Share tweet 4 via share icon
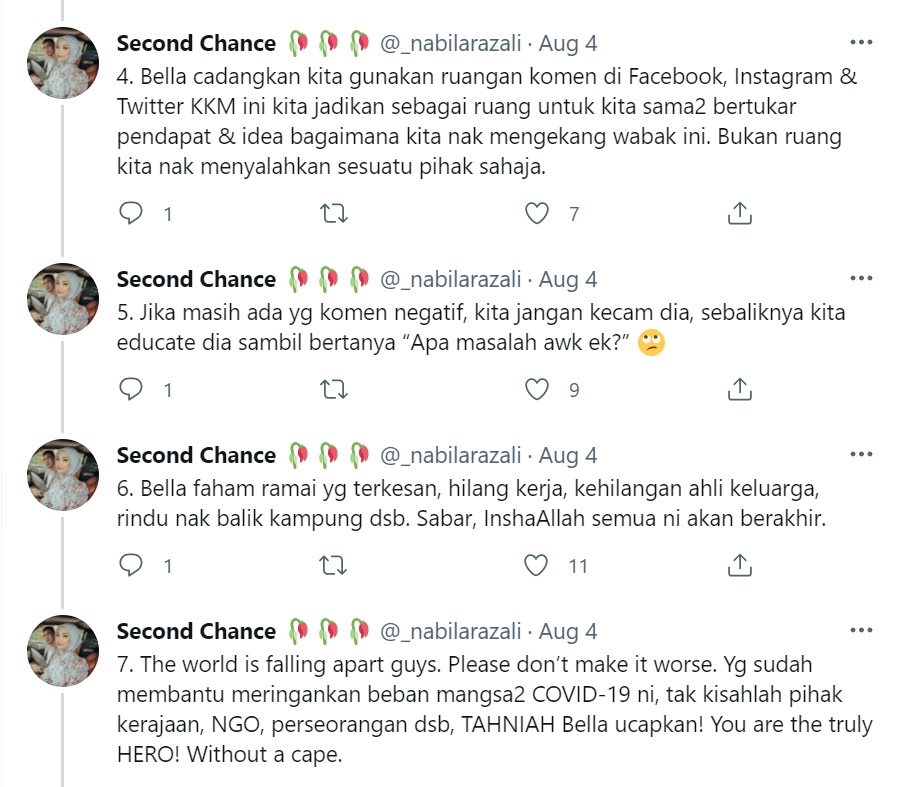Screen dimensions: 897x787 [x=739, y=213]
